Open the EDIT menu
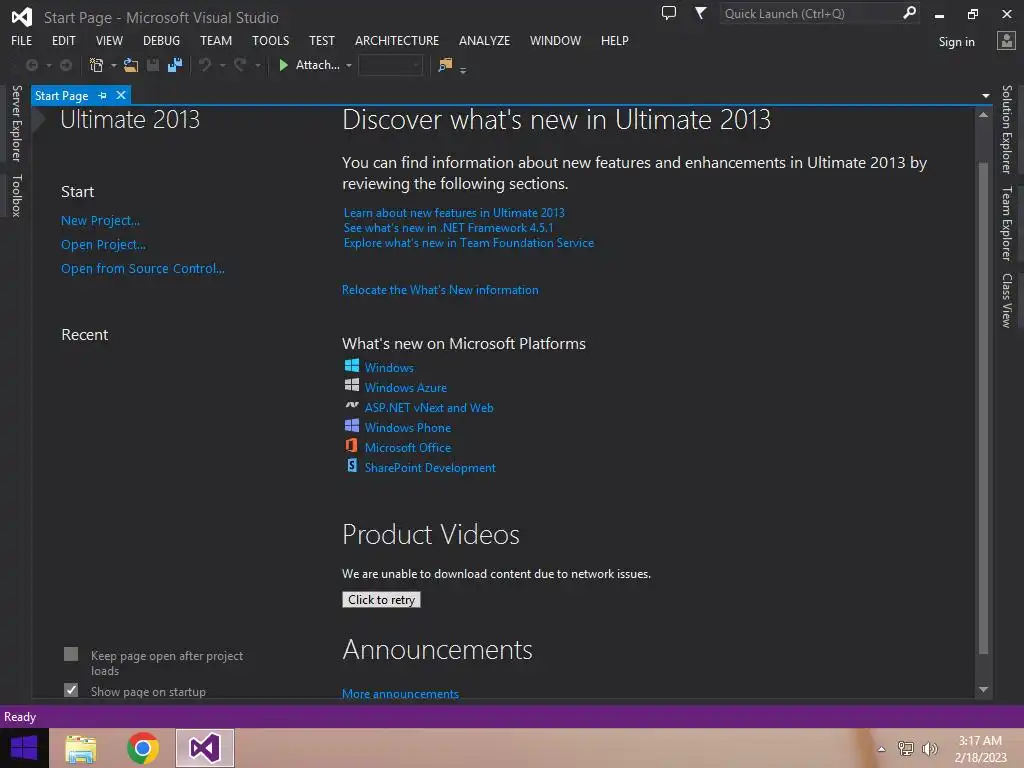The height and width of the screenshot is (768, 1024). 63,40
